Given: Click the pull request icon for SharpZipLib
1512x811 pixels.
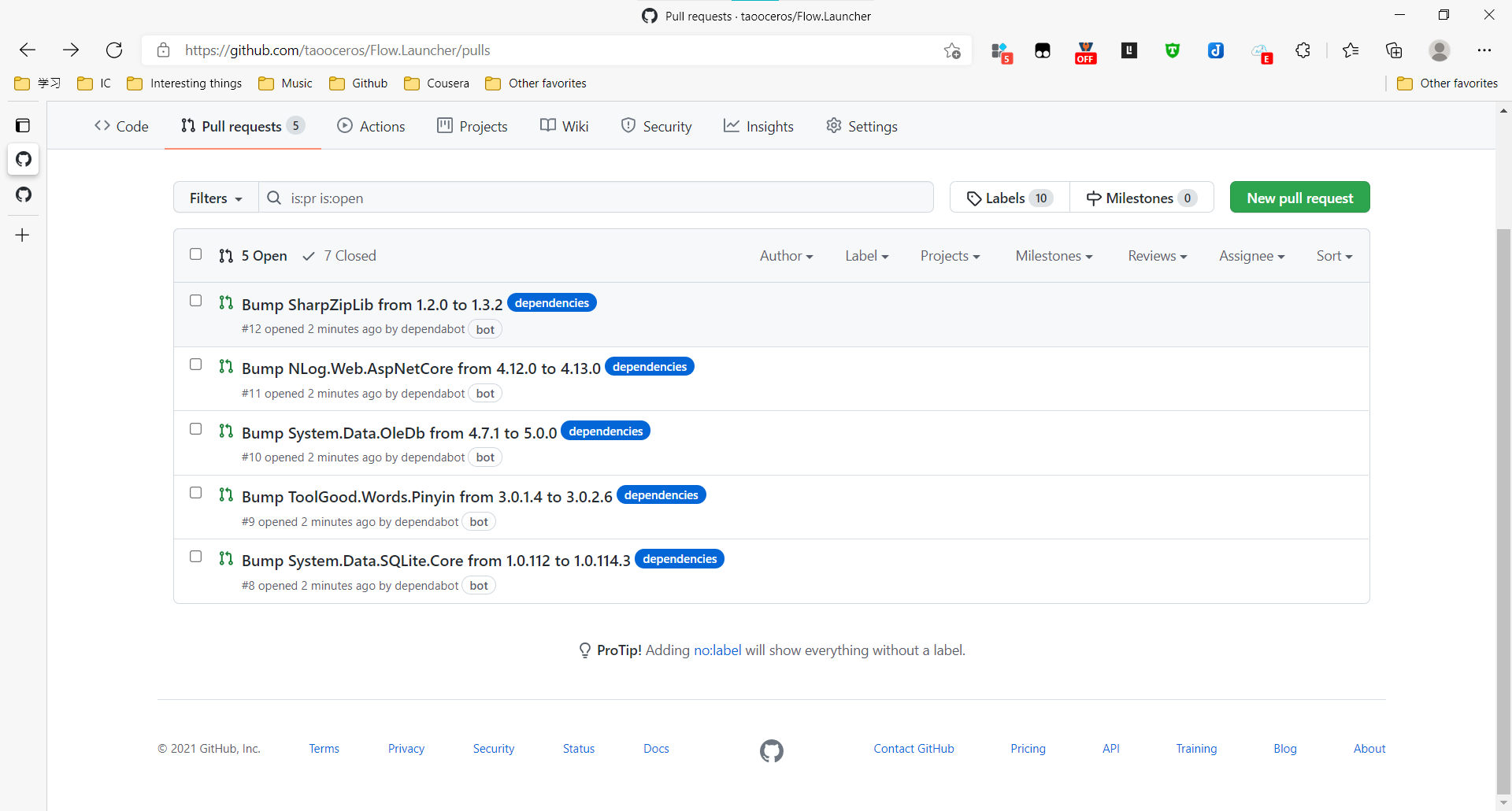Looking at the screenshot, I should click(x=226, y=302).
